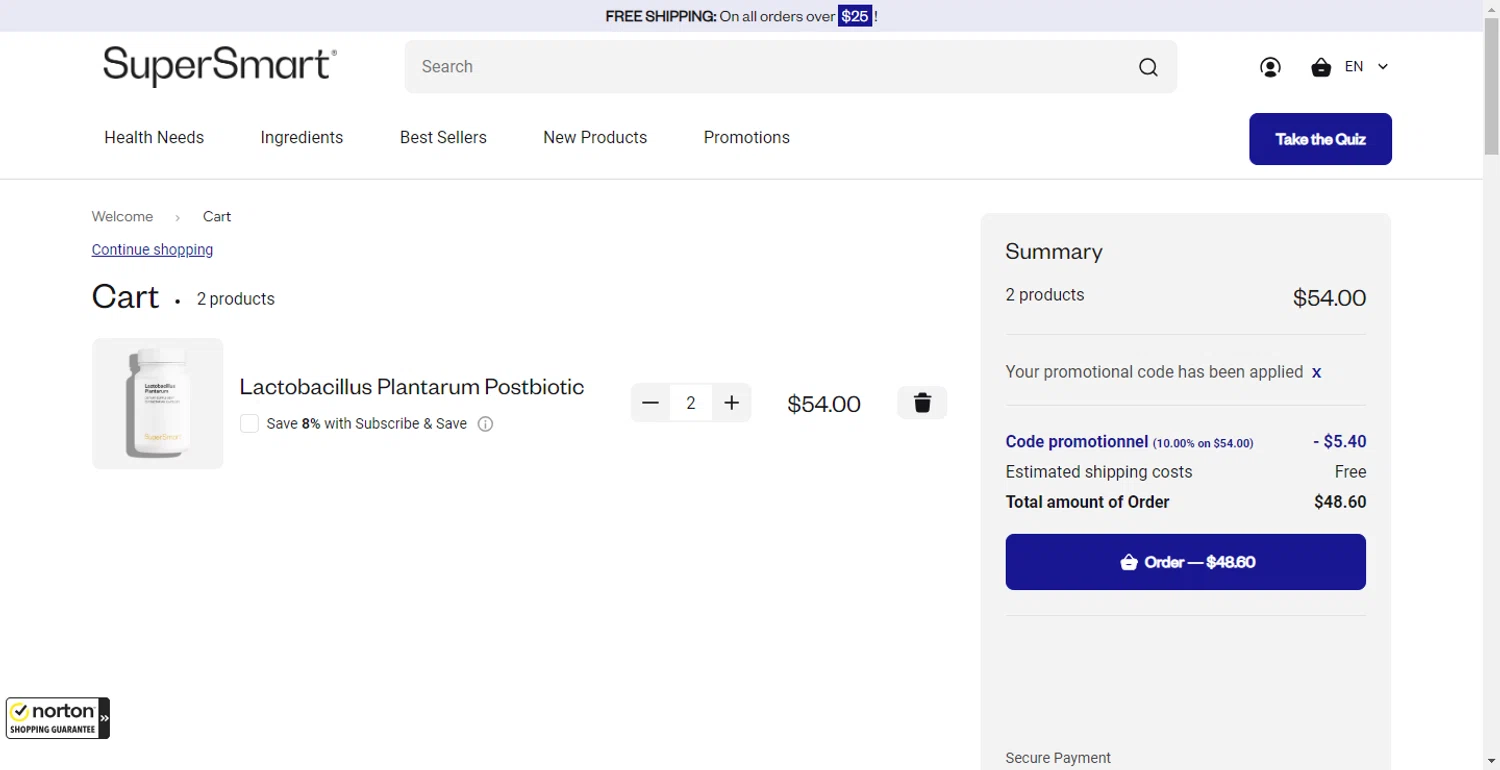Click the free shipping banner text

pos(741,16)
